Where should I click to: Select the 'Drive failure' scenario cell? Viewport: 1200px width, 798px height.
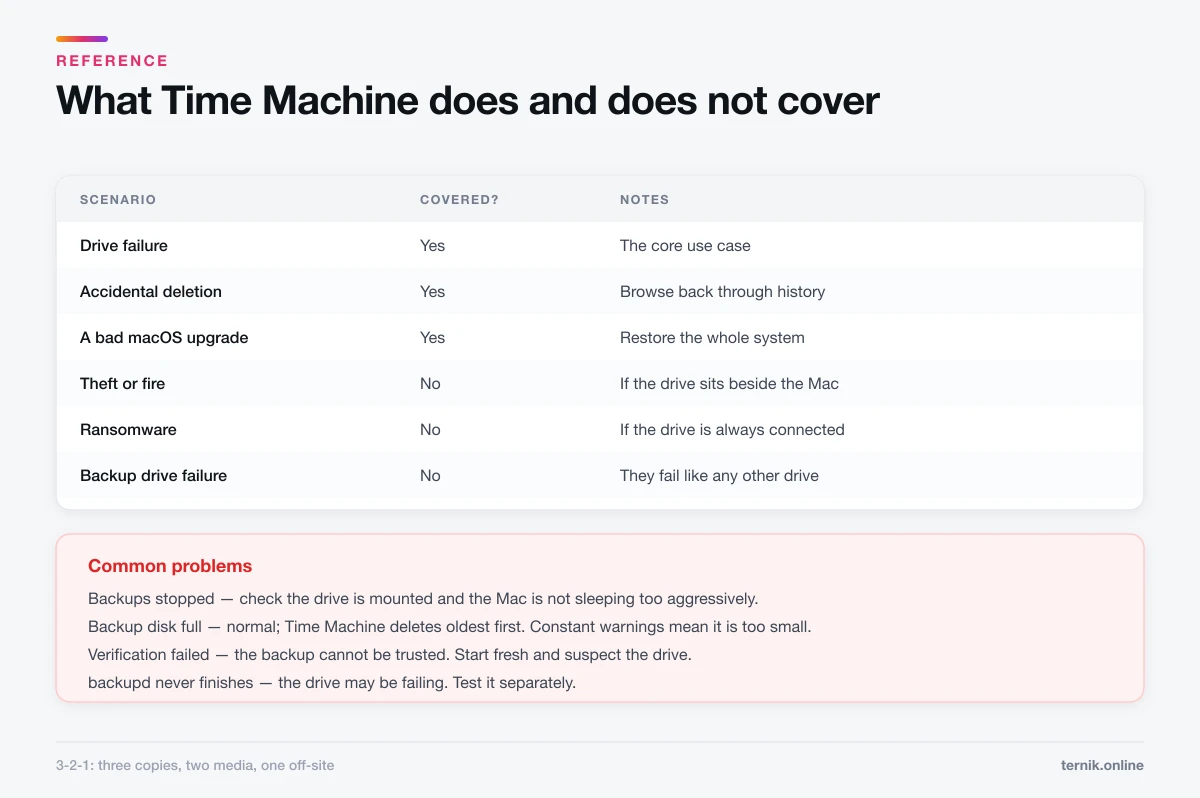124,246
